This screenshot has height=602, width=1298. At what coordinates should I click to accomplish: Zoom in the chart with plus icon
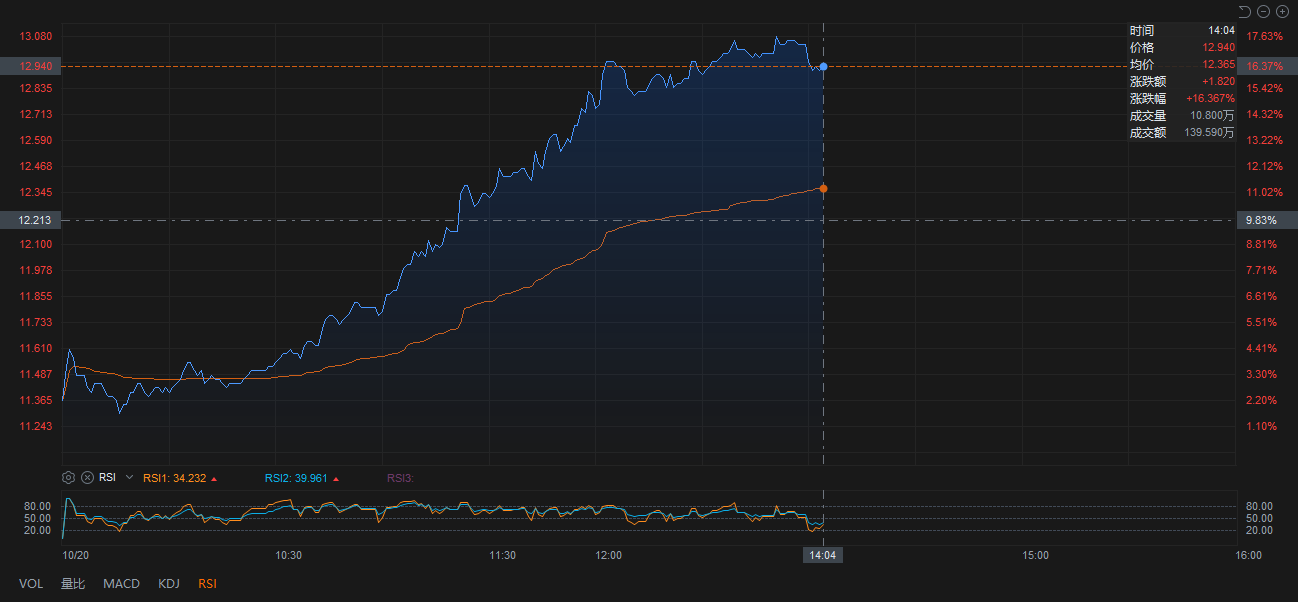[1282, 11]
